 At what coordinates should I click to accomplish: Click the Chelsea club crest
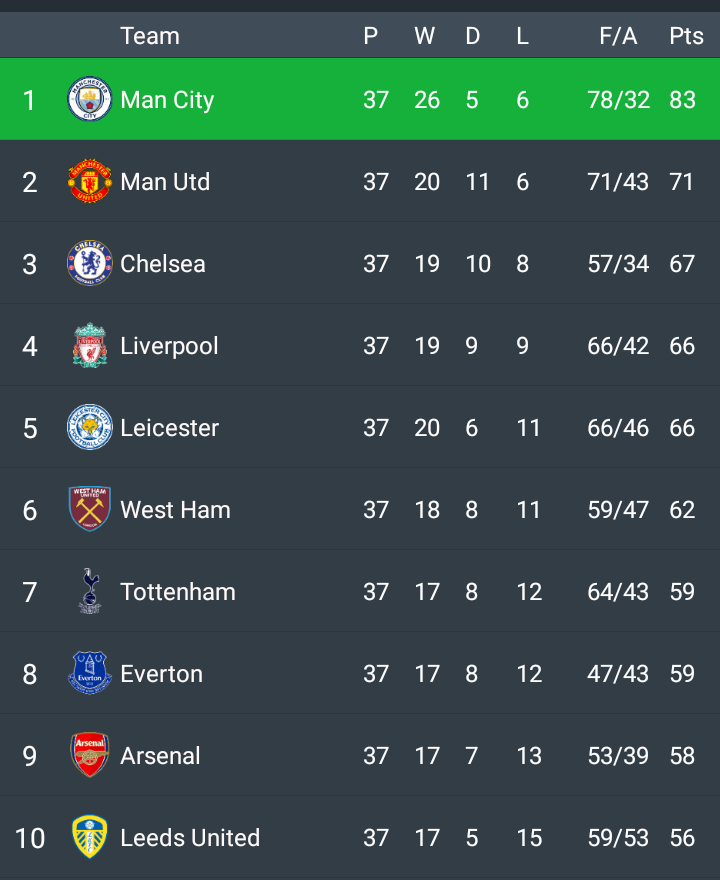click(x=90, y=264)
